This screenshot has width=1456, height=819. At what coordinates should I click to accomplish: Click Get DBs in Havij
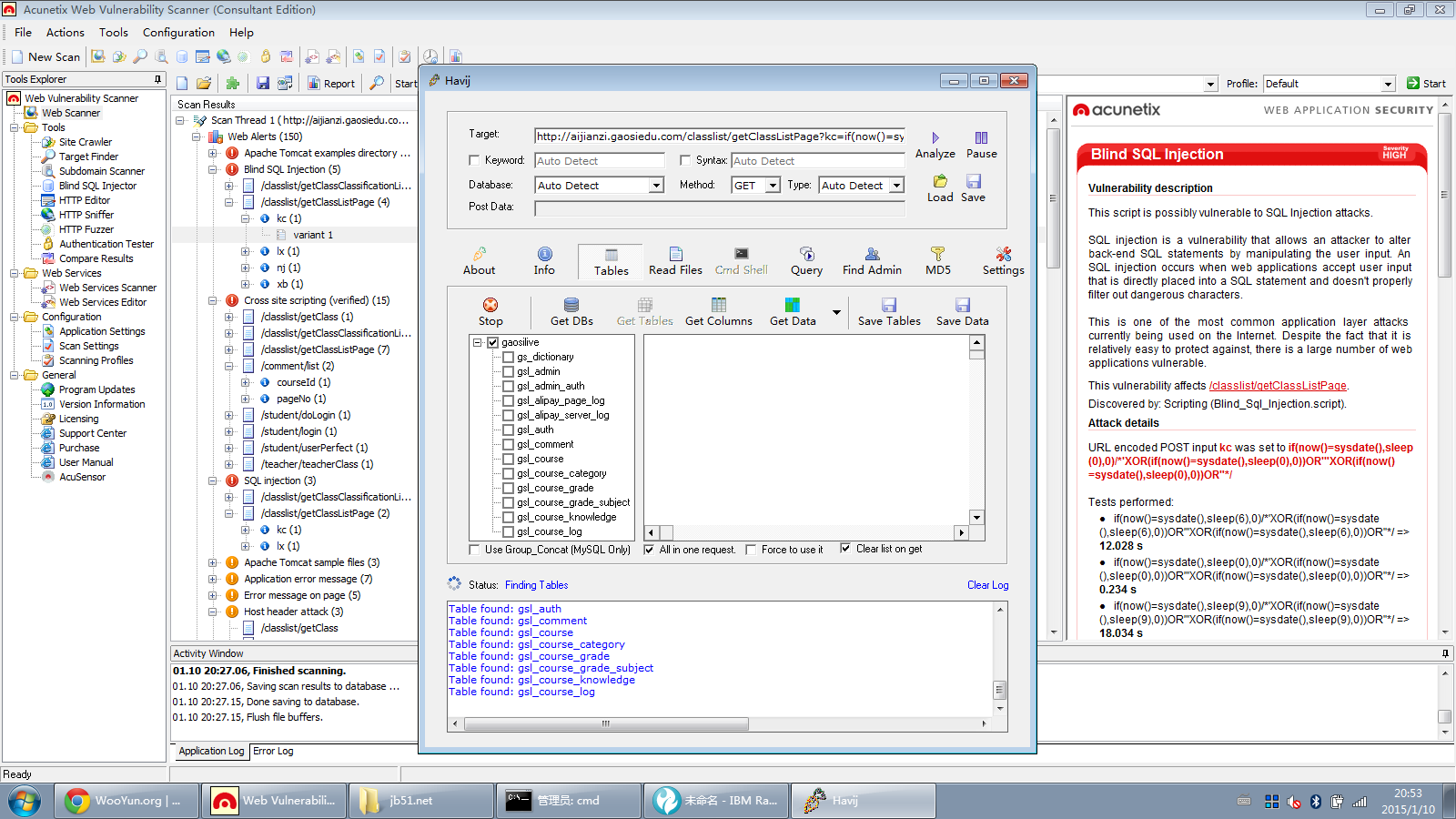pyautogui.click(x=571, y=312)
